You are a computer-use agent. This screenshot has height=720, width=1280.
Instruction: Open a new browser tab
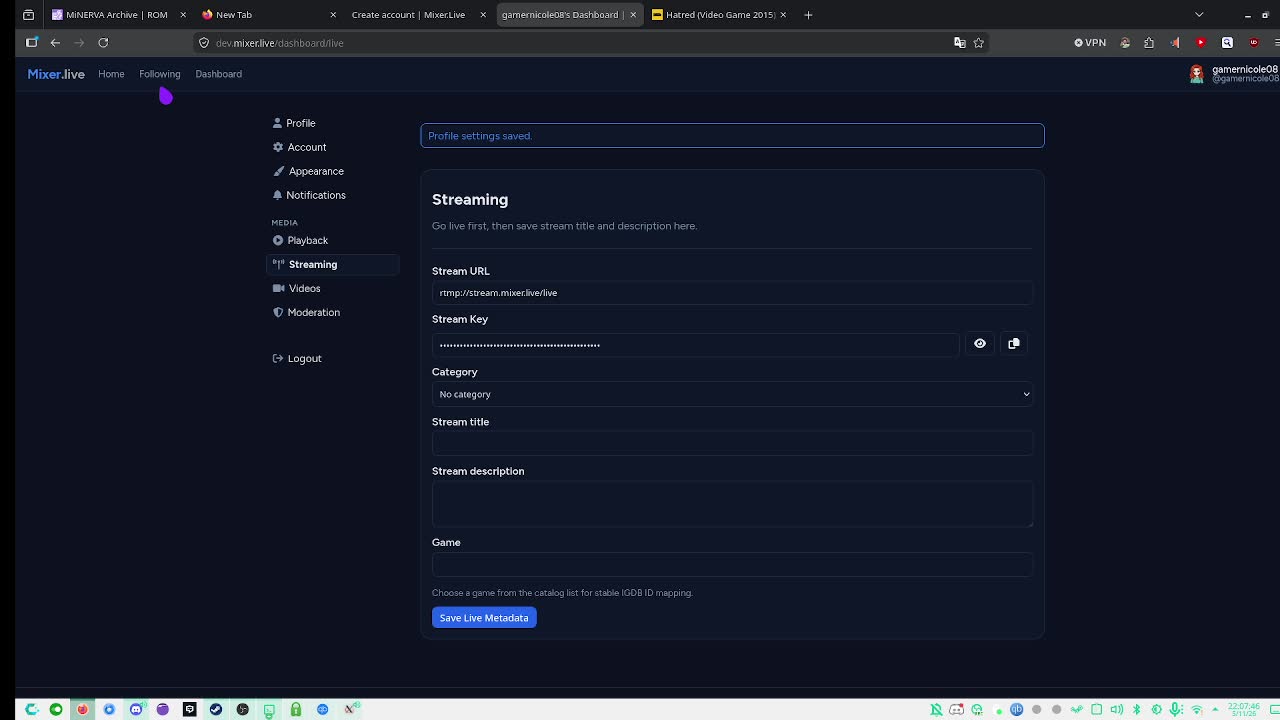[x=808, y=15]
